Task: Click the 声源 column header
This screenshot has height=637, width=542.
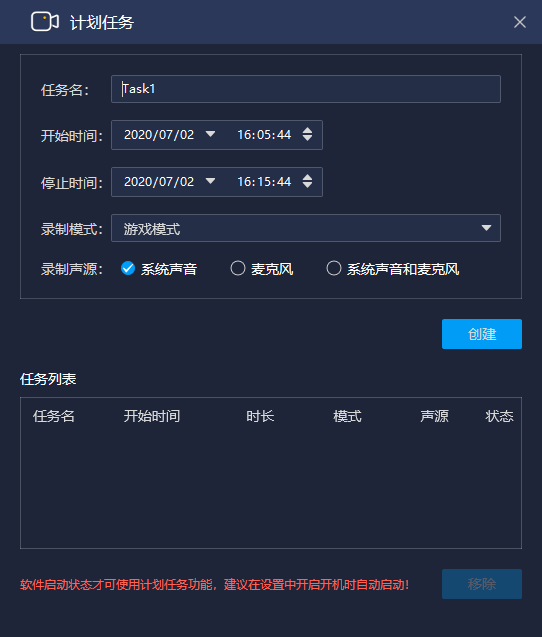Action: (434, 416)
